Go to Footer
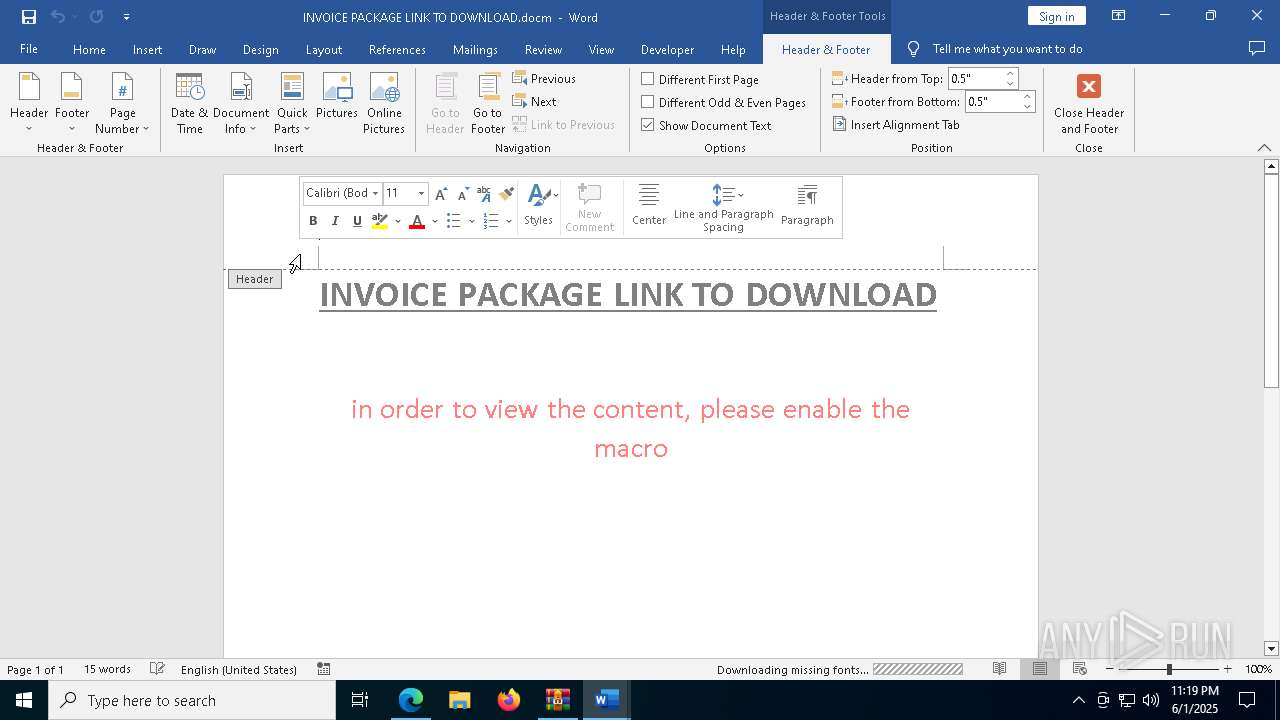 click(488, 103)
